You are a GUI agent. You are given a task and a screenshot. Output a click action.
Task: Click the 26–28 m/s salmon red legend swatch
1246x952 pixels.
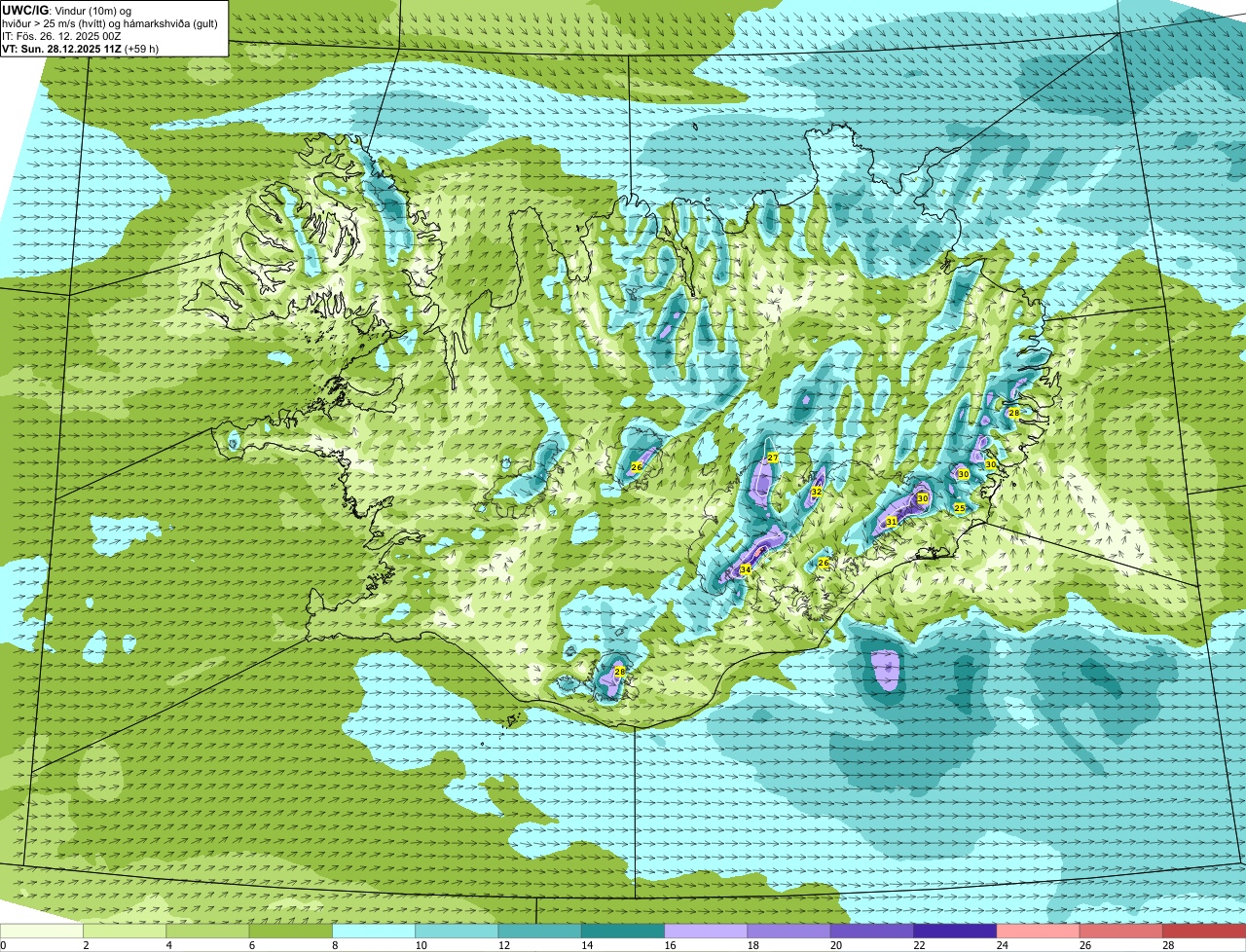point(1121,932)
